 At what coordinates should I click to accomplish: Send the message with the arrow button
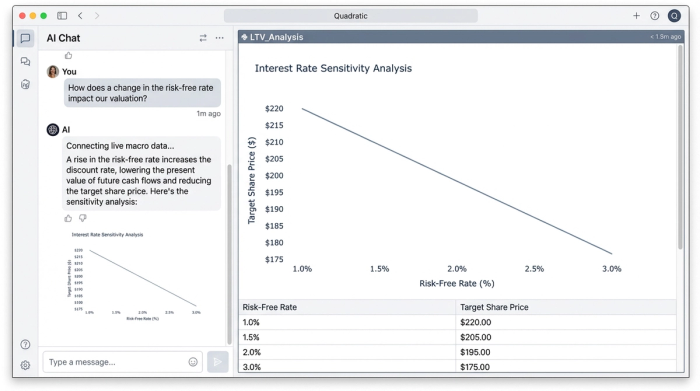tap(218, 362)
